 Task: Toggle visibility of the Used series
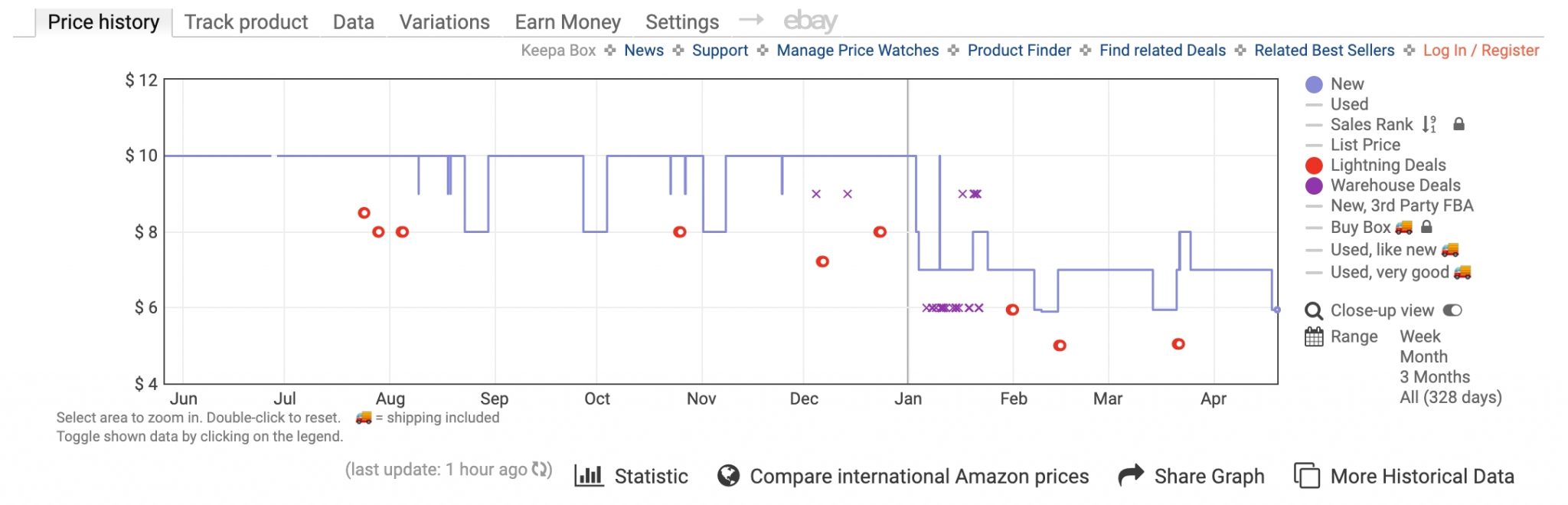pos(1349,104)
